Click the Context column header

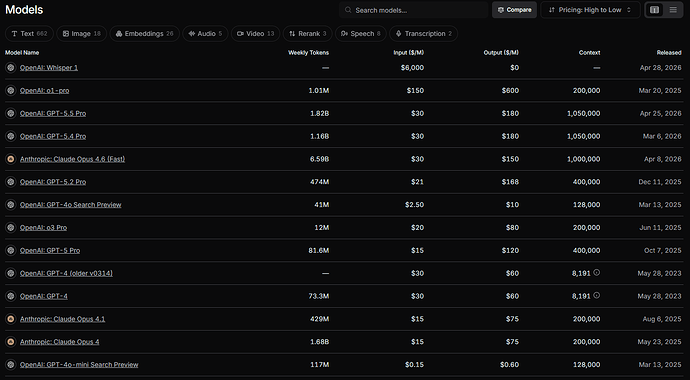(x=590, y=53)
